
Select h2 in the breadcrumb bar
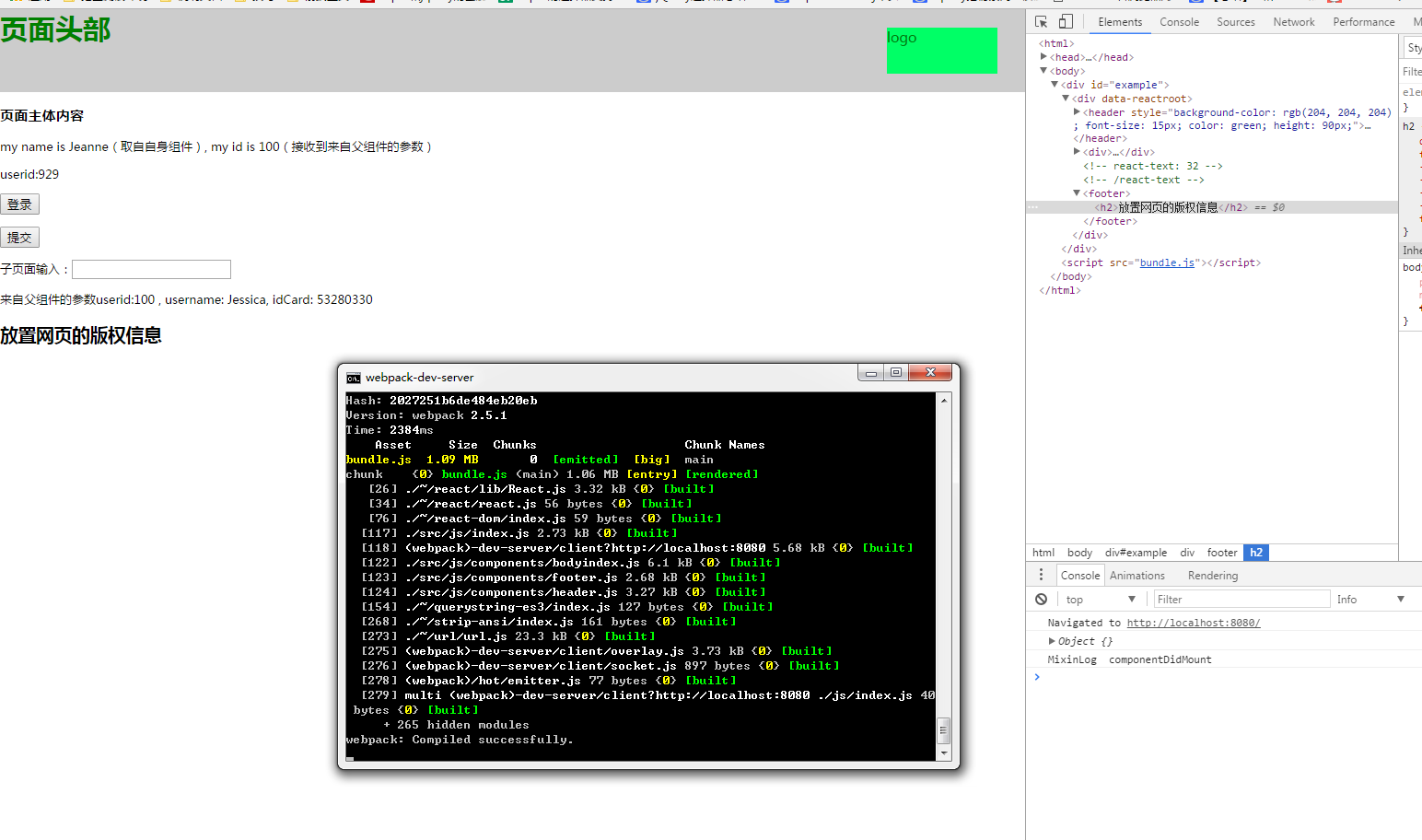[1256, 553]
